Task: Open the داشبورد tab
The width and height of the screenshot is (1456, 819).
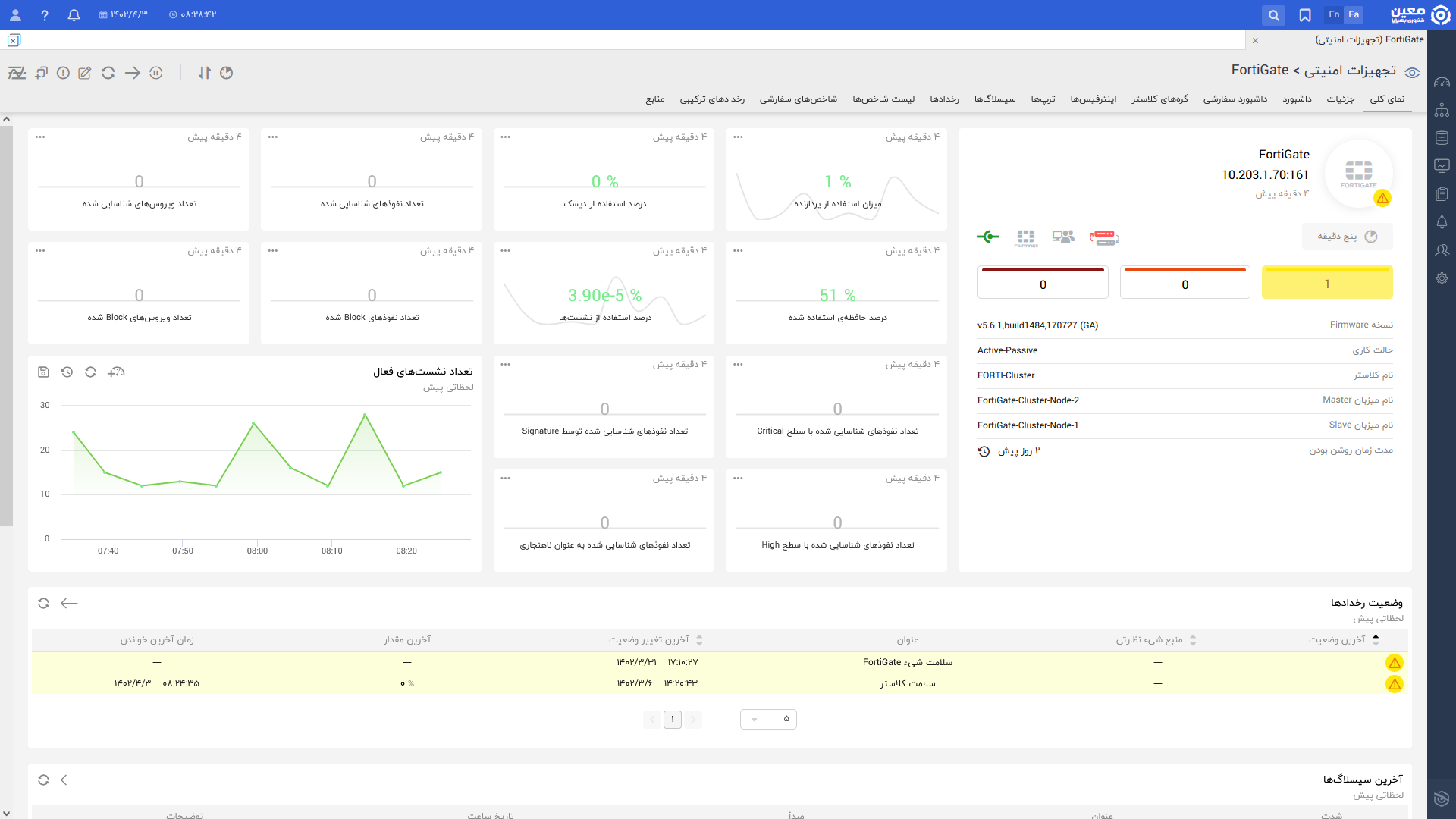Action: click(1297, 99)
